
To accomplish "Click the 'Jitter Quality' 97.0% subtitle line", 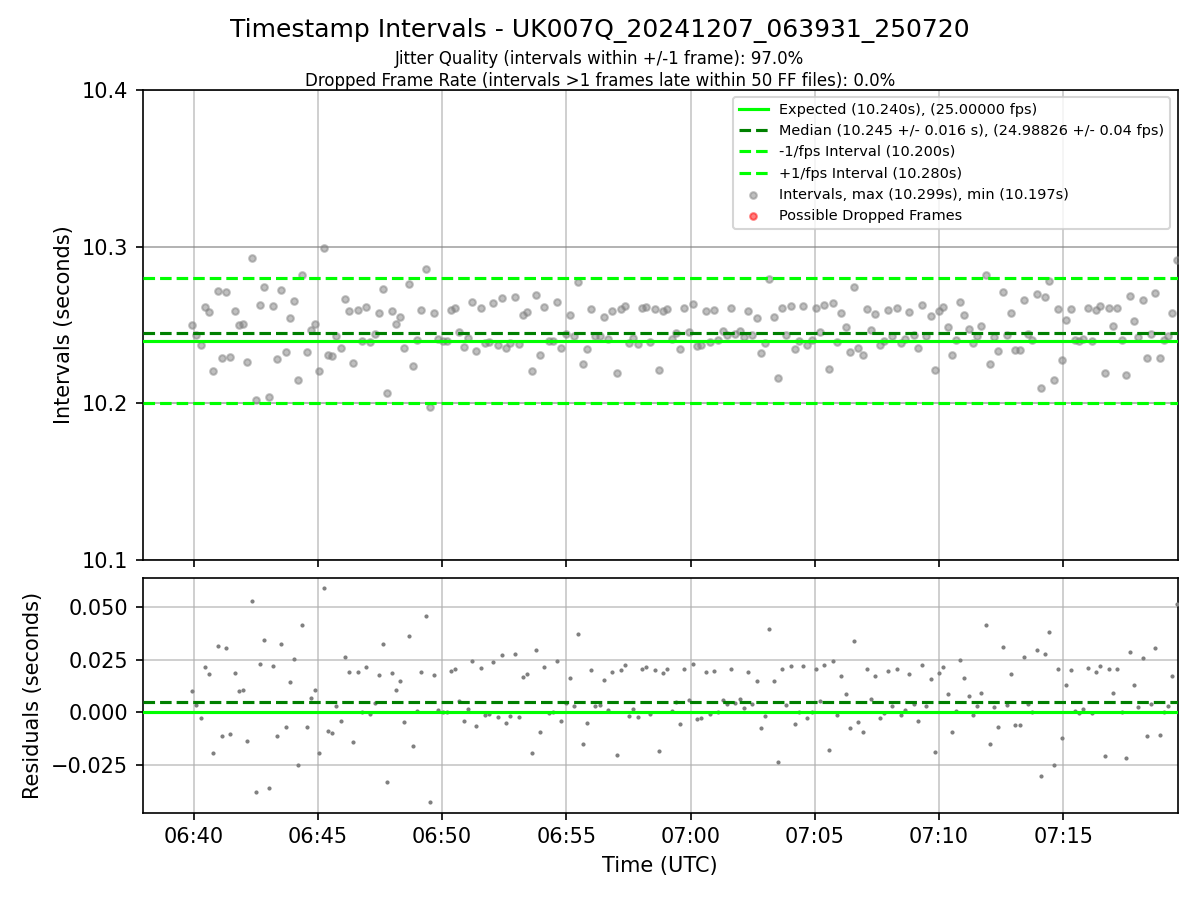I will [600, 59].
